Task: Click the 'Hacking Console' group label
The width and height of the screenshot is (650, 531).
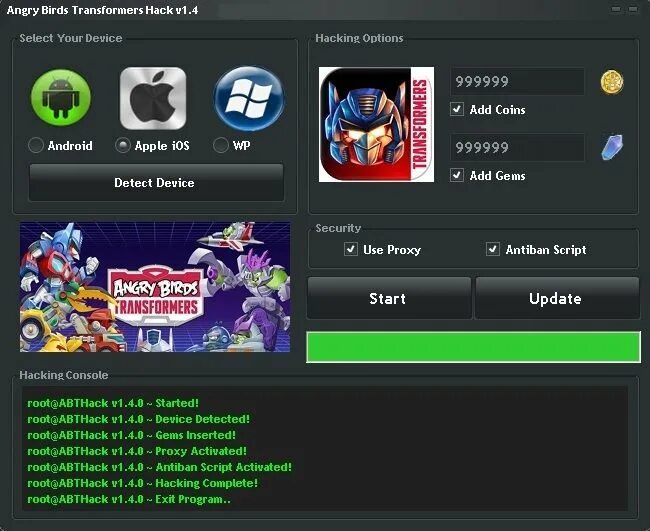Action: click(64, 375)
